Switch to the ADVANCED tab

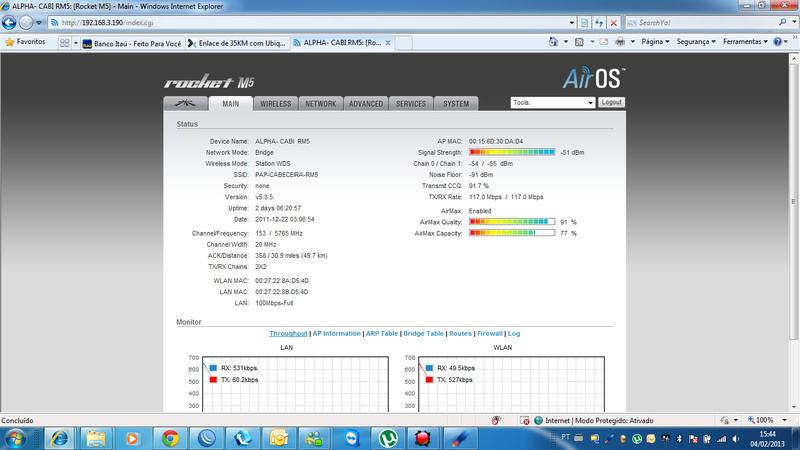[x=366, y=104]
